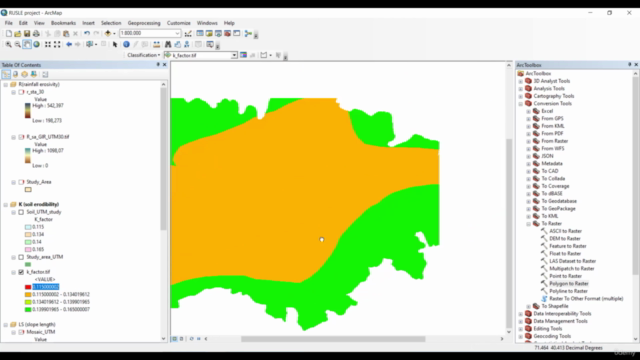Screen dimensions: 640x360
Task: Open the Find binoculars tool
Action: tap(168, 44)
